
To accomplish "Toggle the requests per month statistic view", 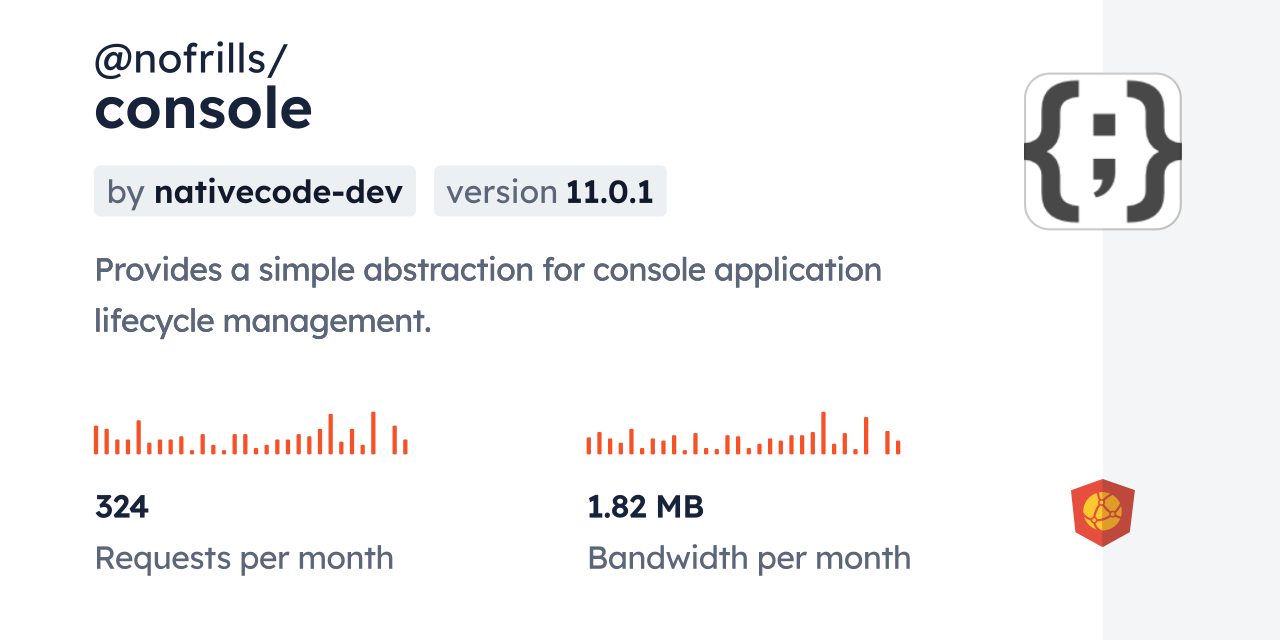I will point(245,557).
